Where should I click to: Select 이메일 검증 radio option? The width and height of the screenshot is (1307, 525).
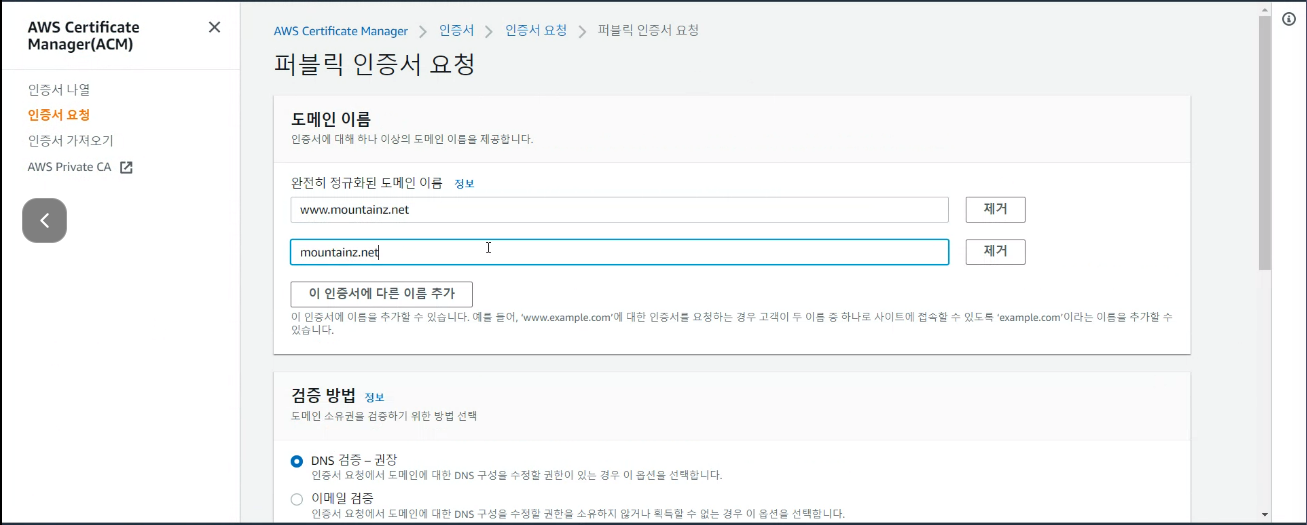click(297, 499)
